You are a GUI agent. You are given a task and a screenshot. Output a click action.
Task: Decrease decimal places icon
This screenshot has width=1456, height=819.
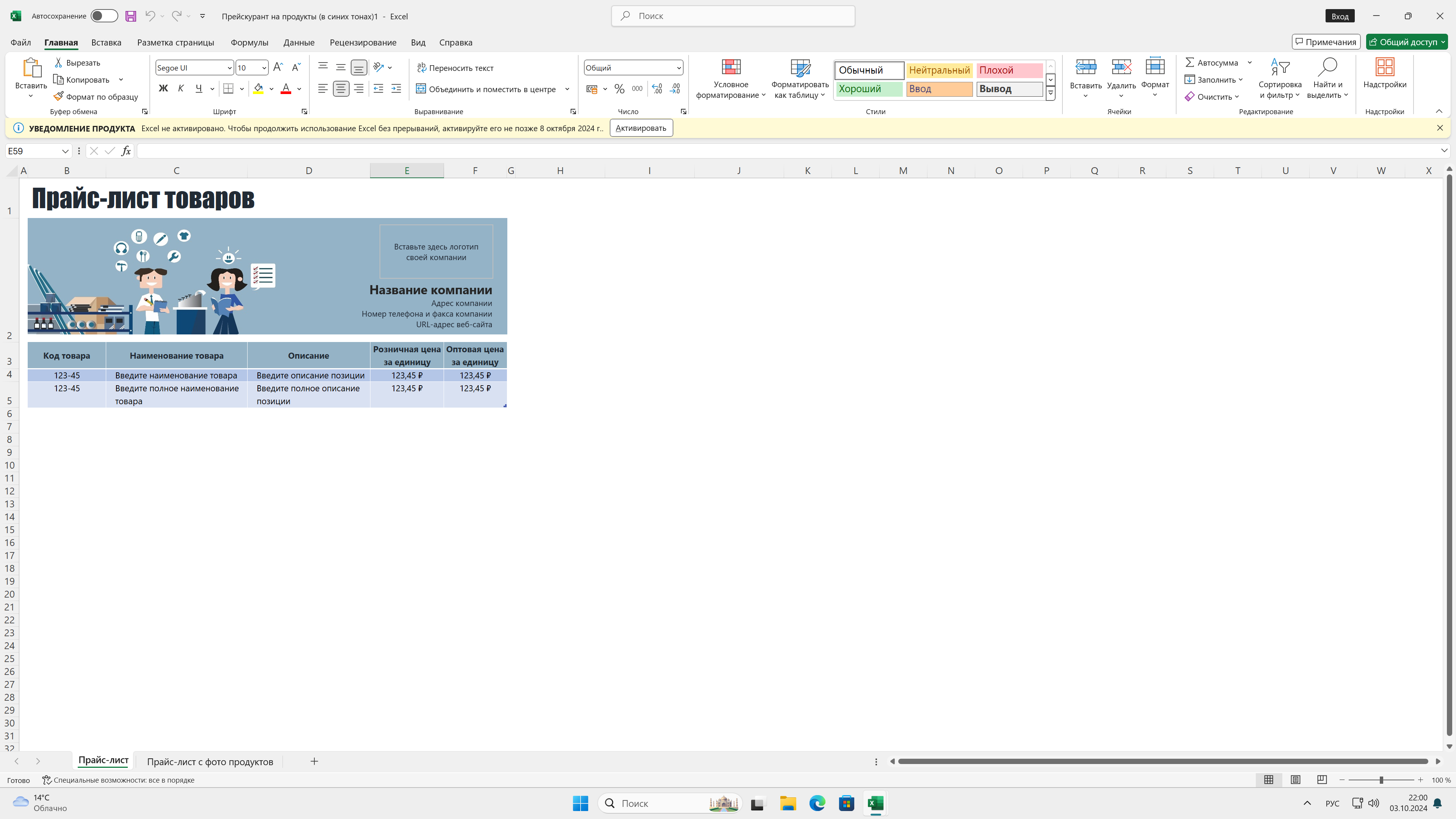coord(675,89)
